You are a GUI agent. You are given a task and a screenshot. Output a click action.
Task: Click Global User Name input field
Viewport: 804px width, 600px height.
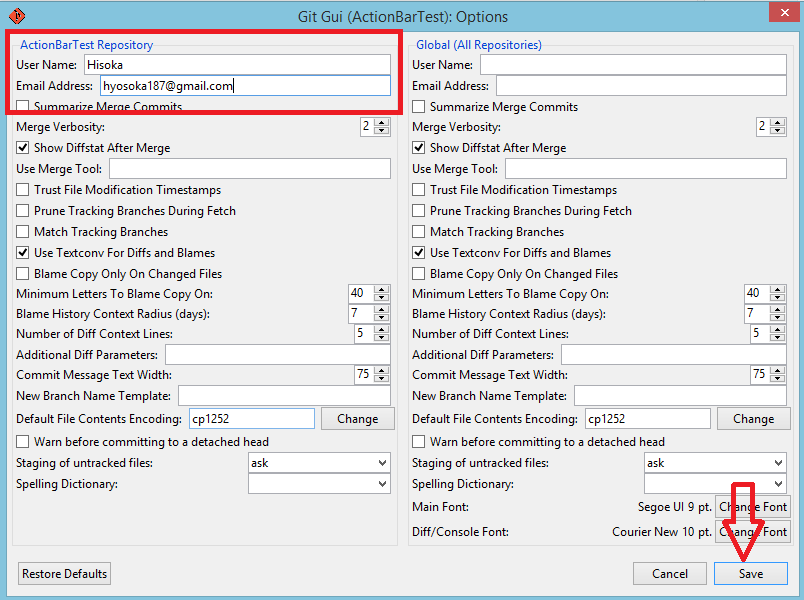(633, 65)
